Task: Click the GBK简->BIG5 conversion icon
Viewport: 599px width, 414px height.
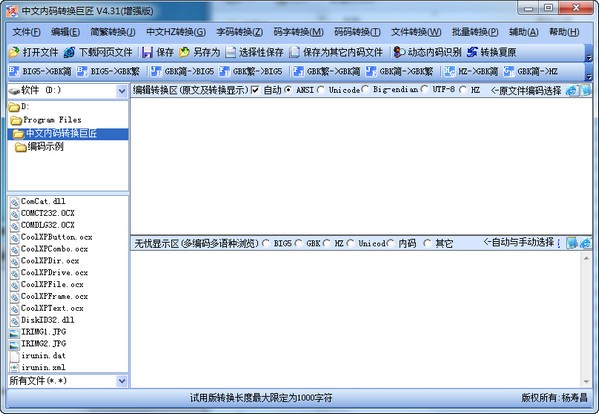Action: (x=156, y=71)
